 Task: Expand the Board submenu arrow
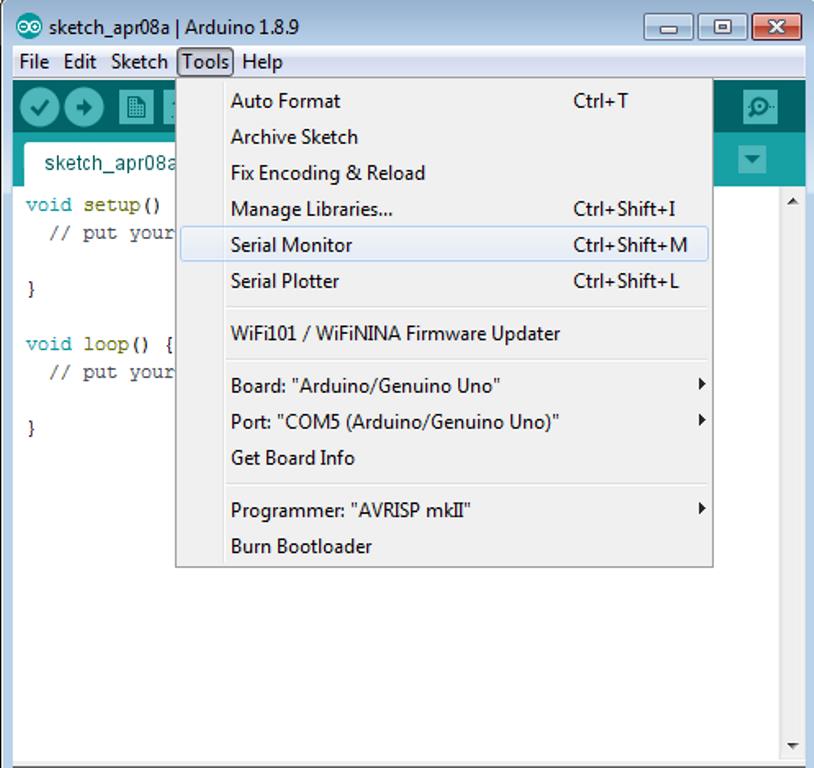tap(701, 384)
